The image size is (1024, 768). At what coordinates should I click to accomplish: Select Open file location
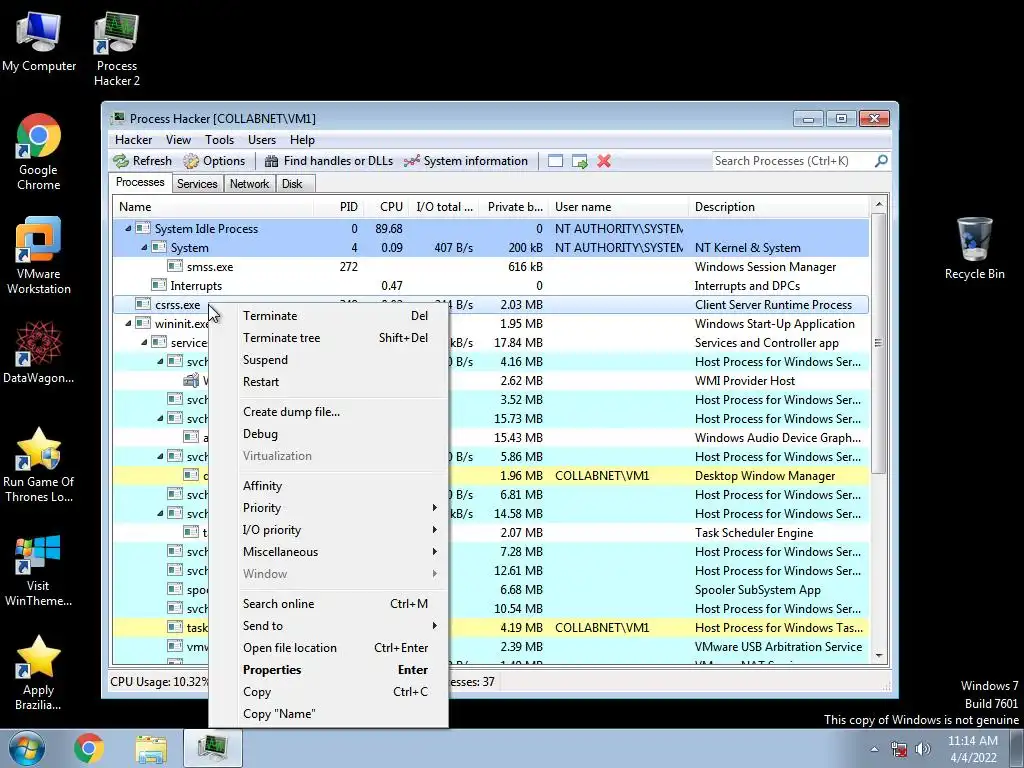tap(338, 648)
